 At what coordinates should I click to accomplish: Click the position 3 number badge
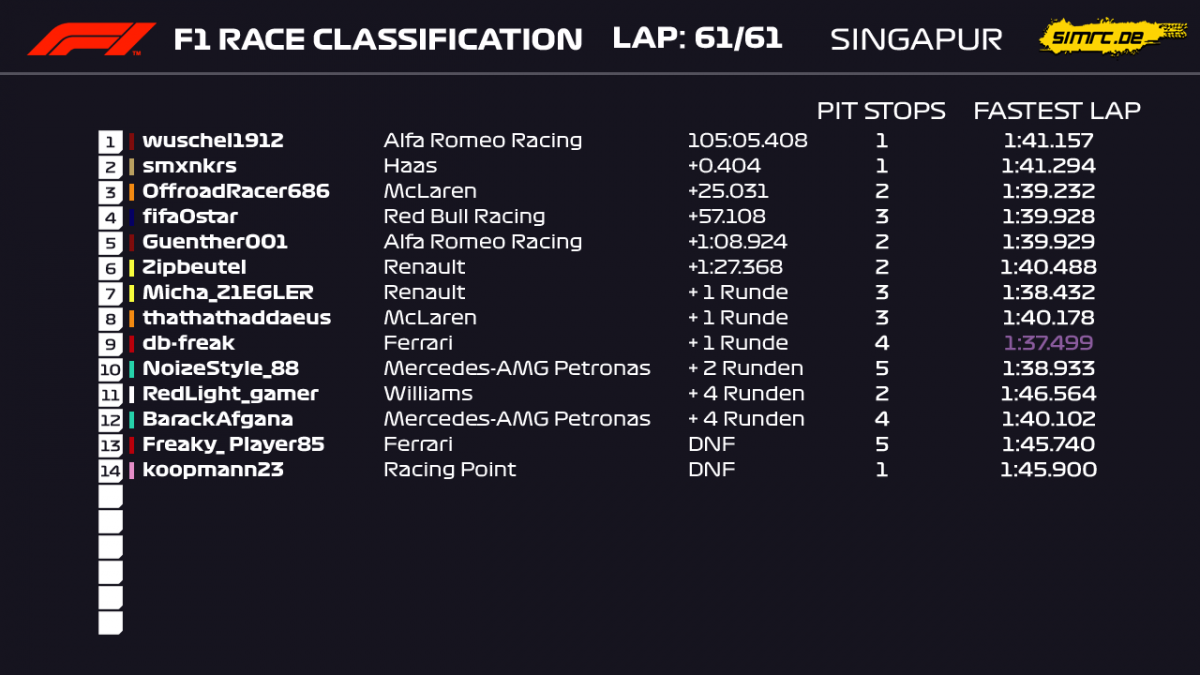click(110, 192)
